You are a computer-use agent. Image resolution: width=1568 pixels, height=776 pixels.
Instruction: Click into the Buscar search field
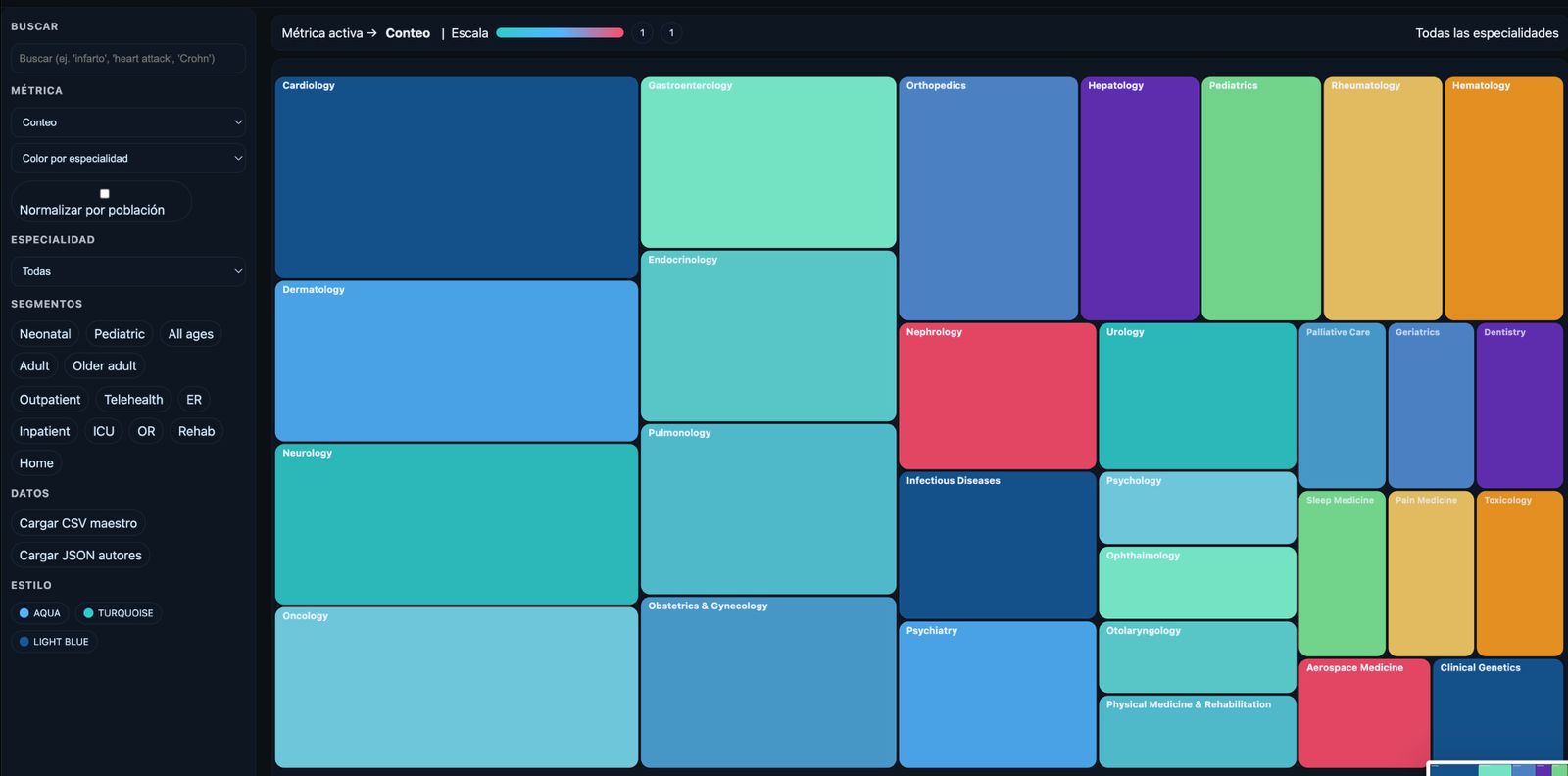point(128,59)
